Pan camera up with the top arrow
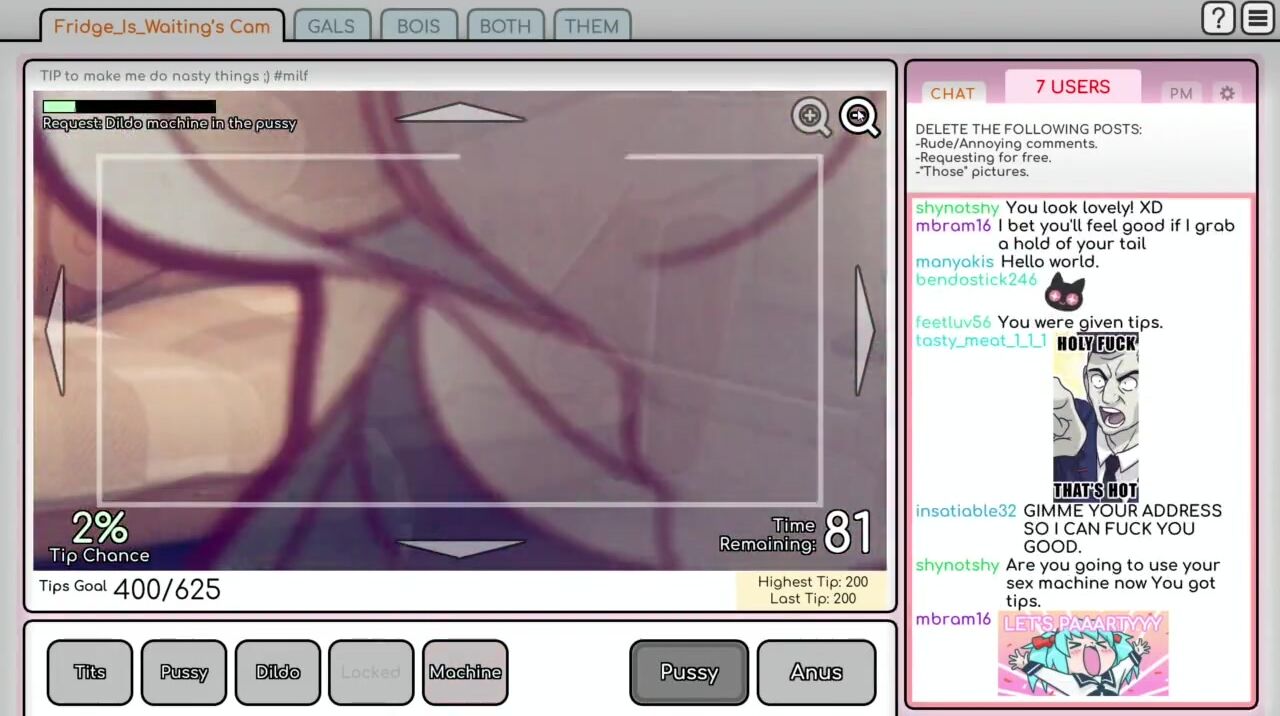 pyautogui.click(x=460, y=114)
